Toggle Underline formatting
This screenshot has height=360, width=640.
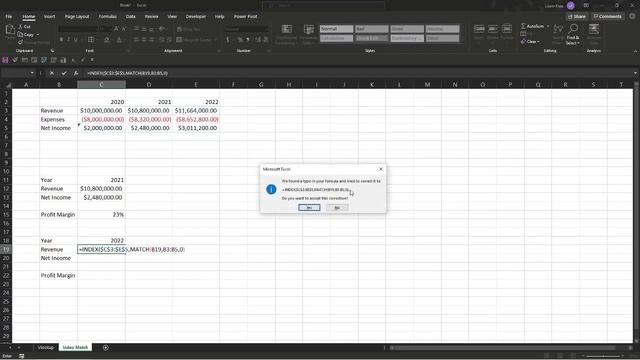coord(76,40)
